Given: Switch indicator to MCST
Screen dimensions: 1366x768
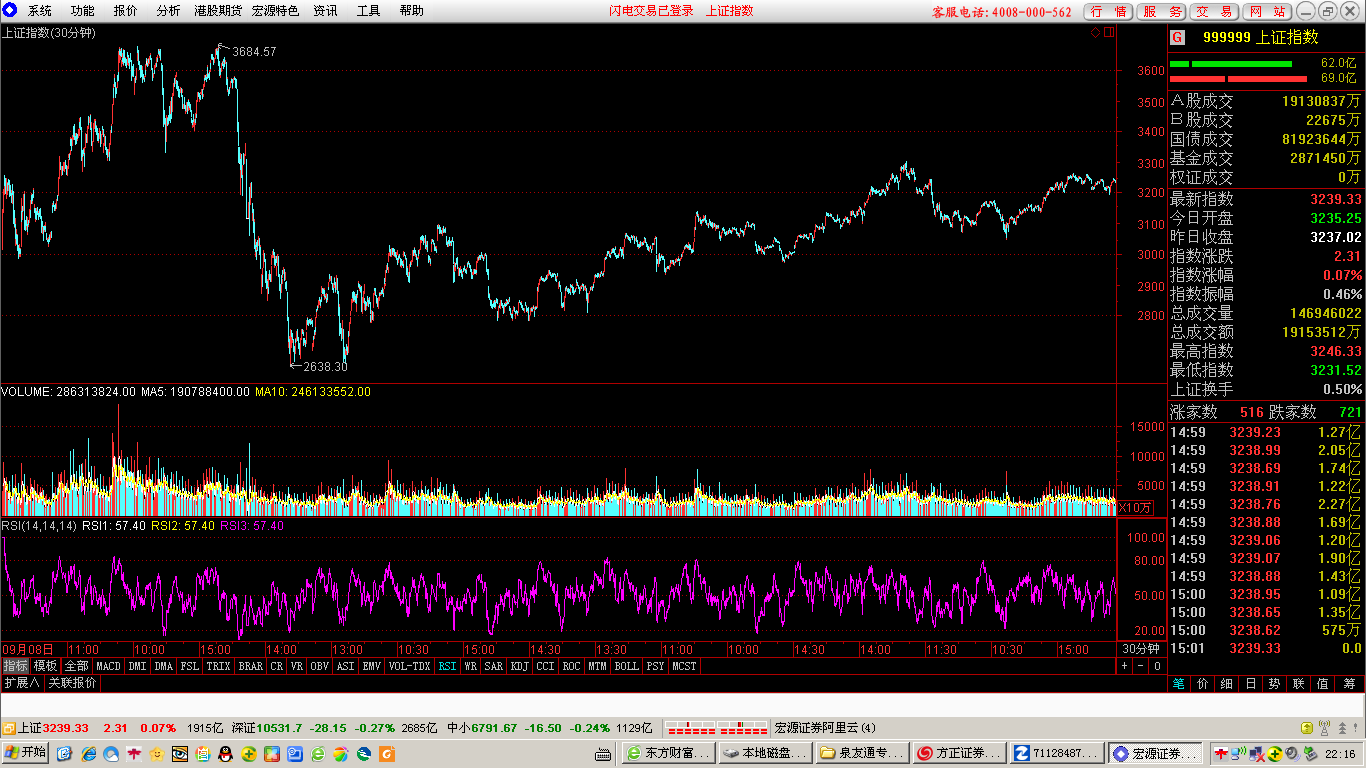Looking at the screenshot, I should click(685, 666).
